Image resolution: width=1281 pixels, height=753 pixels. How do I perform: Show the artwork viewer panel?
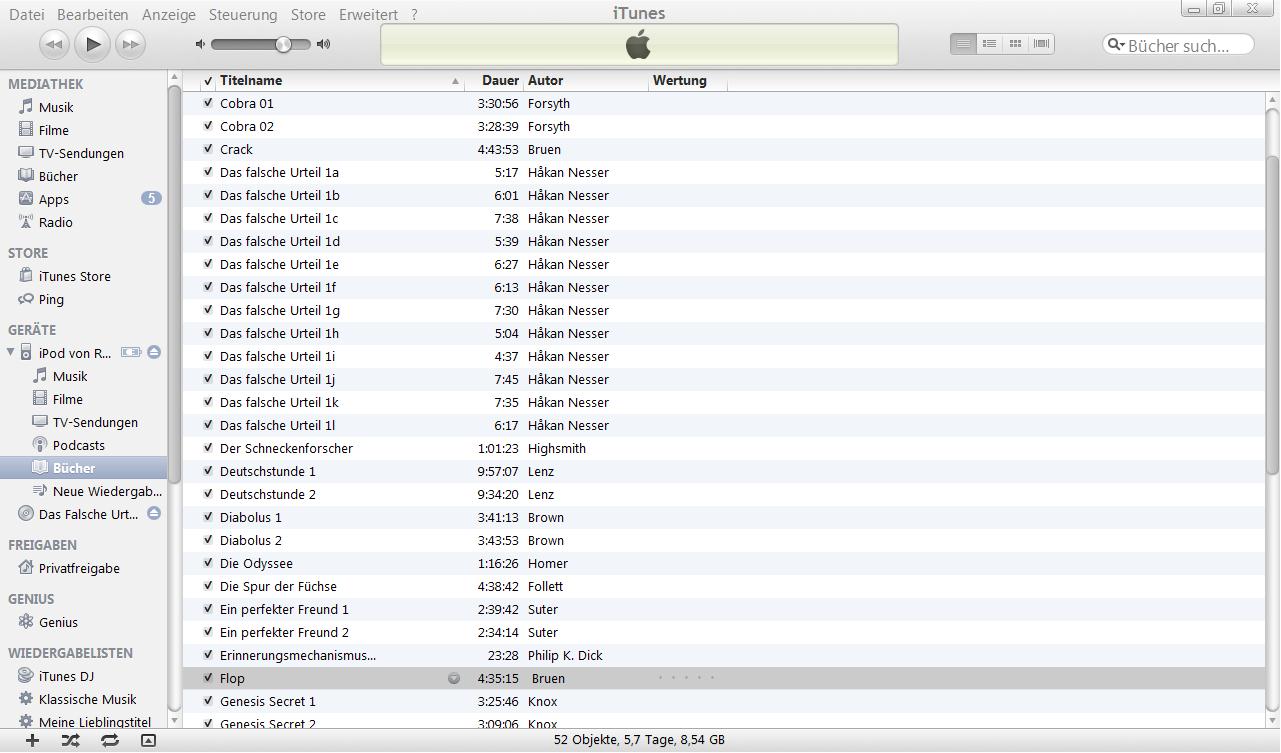click(x=148, y=740)
